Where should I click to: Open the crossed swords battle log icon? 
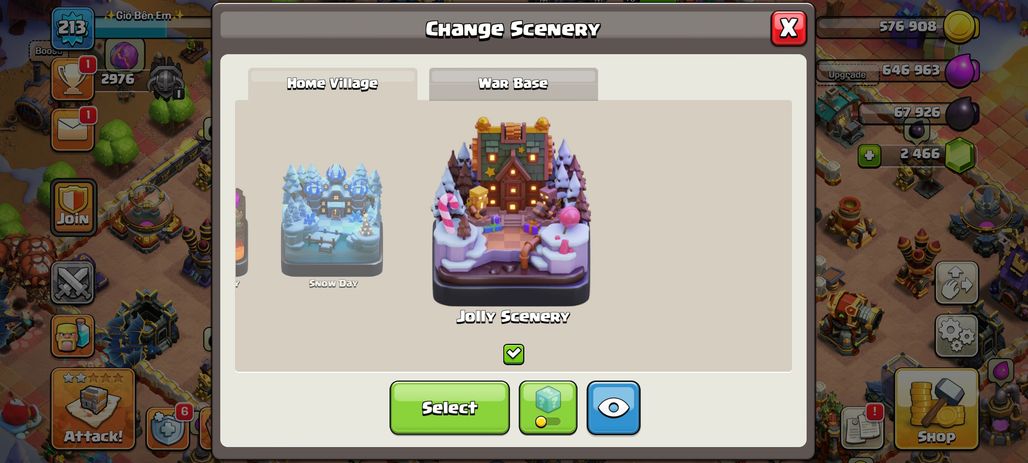click(x=73, y=283)
